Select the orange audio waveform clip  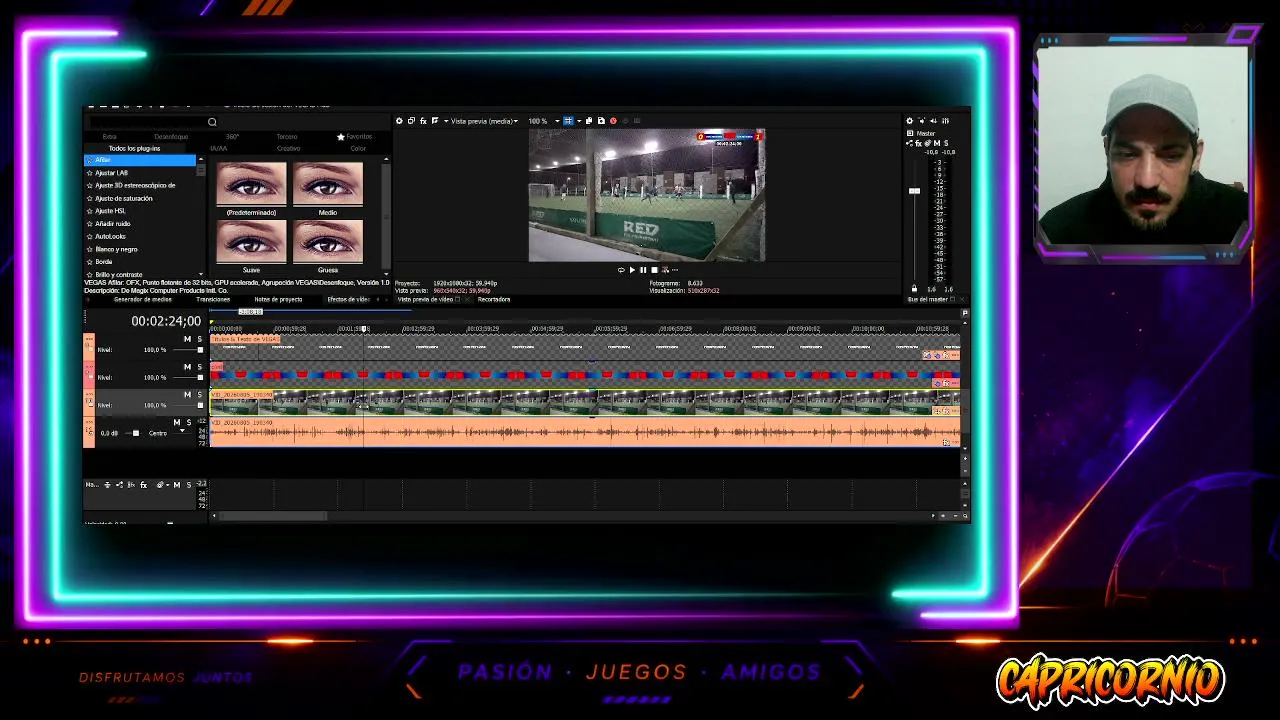[x=584, y=432]
